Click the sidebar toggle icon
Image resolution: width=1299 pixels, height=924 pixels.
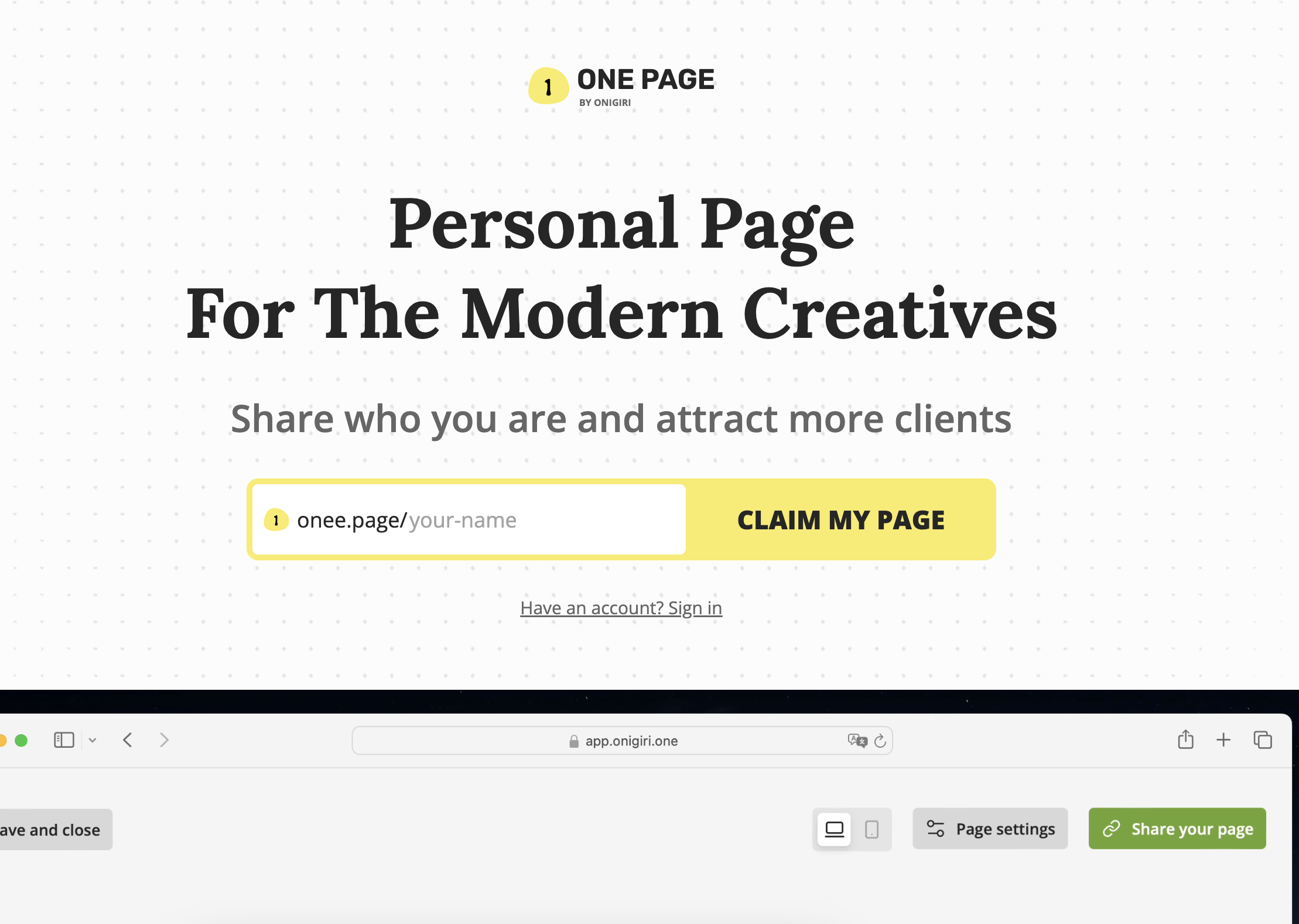(63, 739)
